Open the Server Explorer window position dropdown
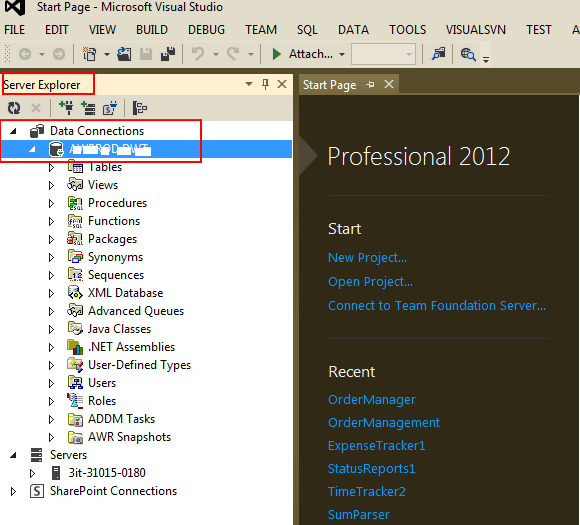The width and height of the screenshot is (580, 525). click(249, 84)
